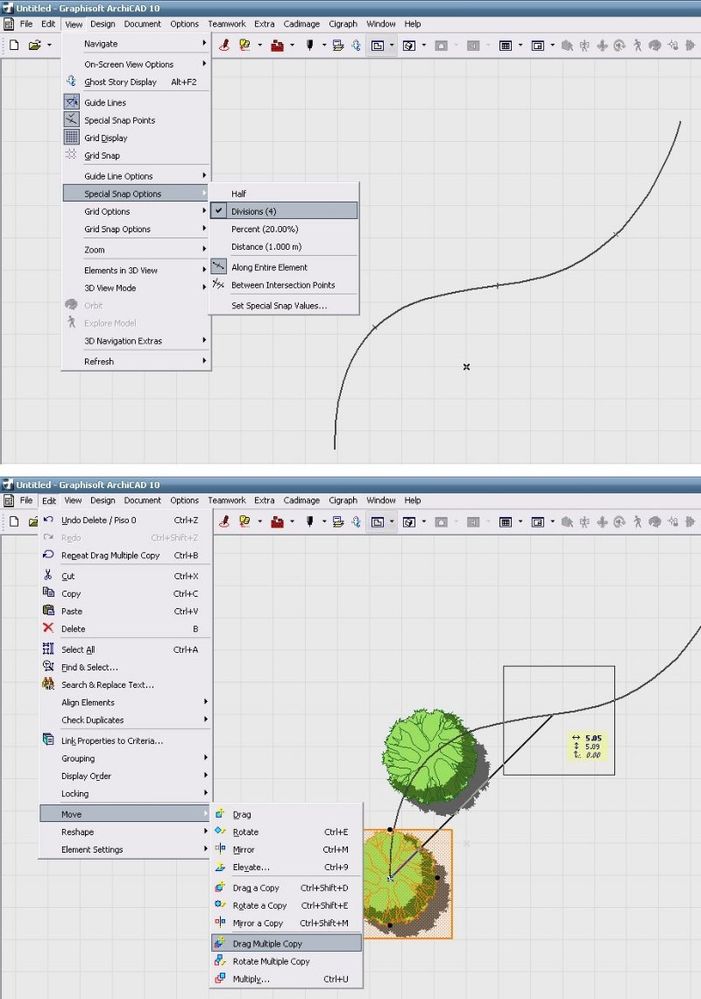Click the floor plan window icon in lower toolbar
This screenshot has width=701, height=999.
(x=377, y=522)
